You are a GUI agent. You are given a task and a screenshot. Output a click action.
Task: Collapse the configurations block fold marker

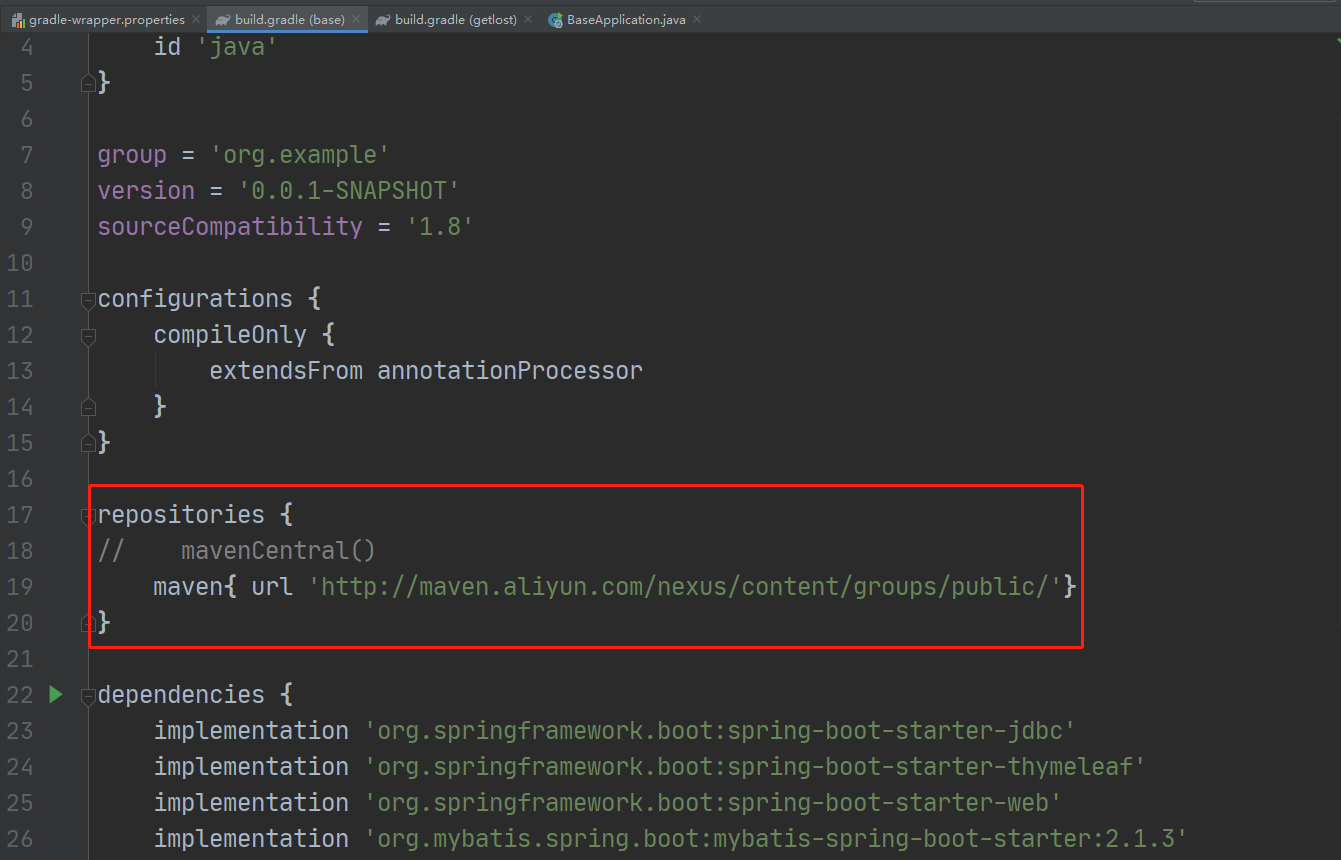tap(88, 299)
